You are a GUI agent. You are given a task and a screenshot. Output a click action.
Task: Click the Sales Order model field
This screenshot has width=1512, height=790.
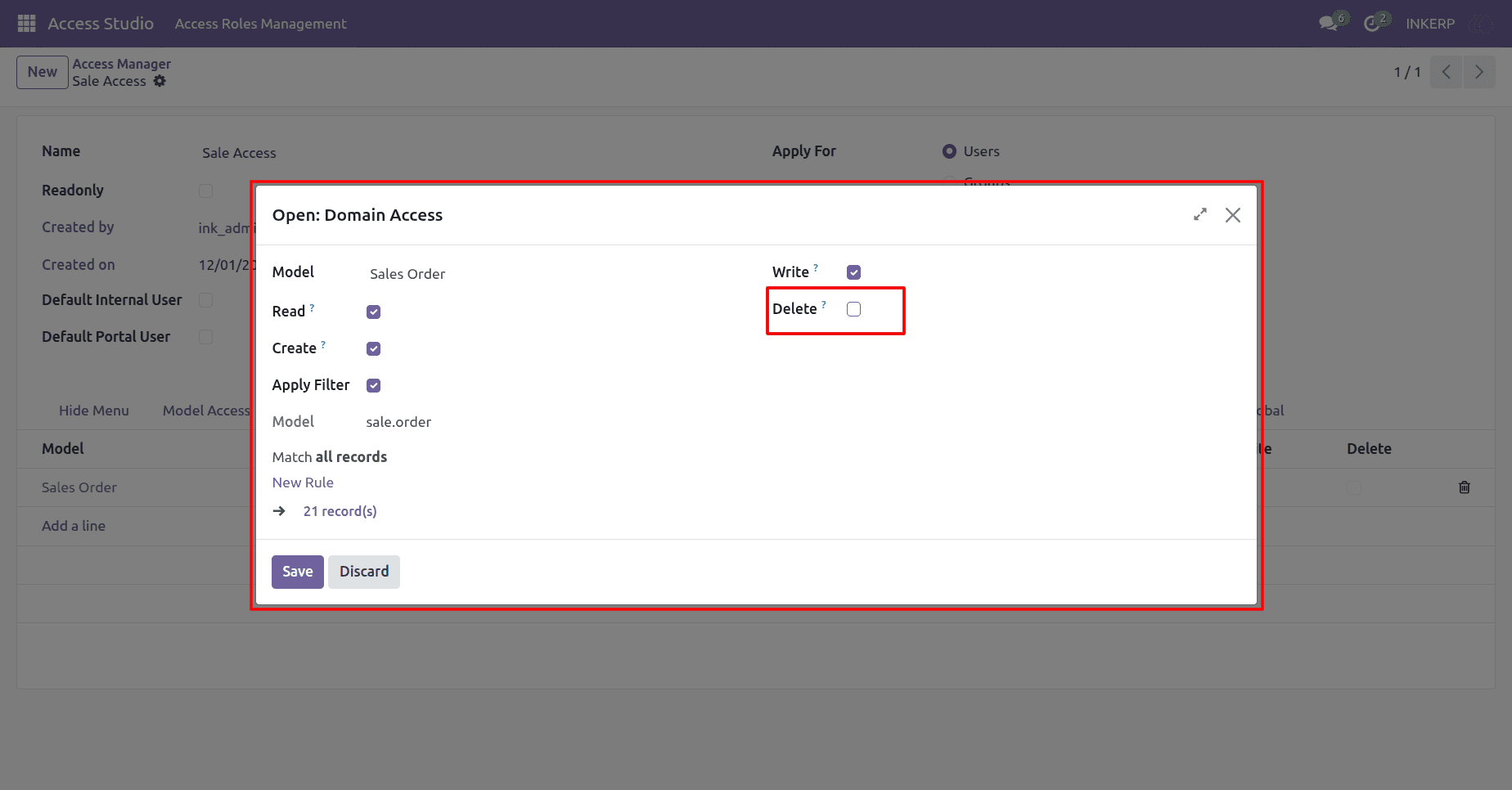tap(407, 274)
